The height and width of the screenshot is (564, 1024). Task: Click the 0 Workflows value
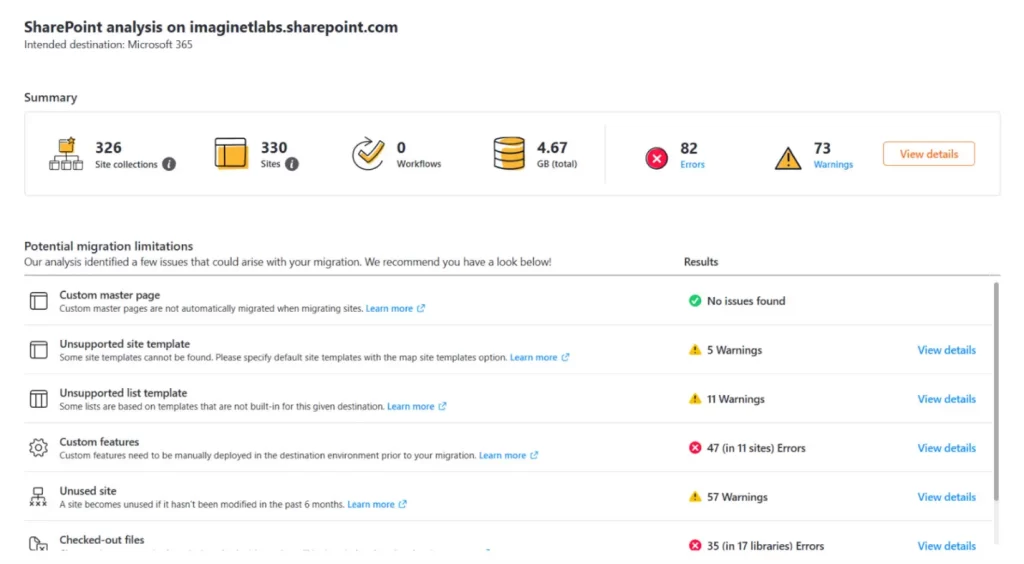401,148
